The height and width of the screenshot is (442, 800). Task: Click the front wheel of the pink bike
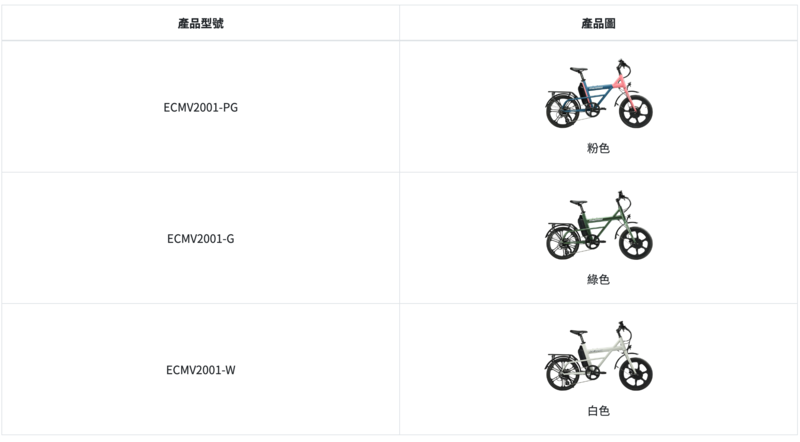click(636, 111)
